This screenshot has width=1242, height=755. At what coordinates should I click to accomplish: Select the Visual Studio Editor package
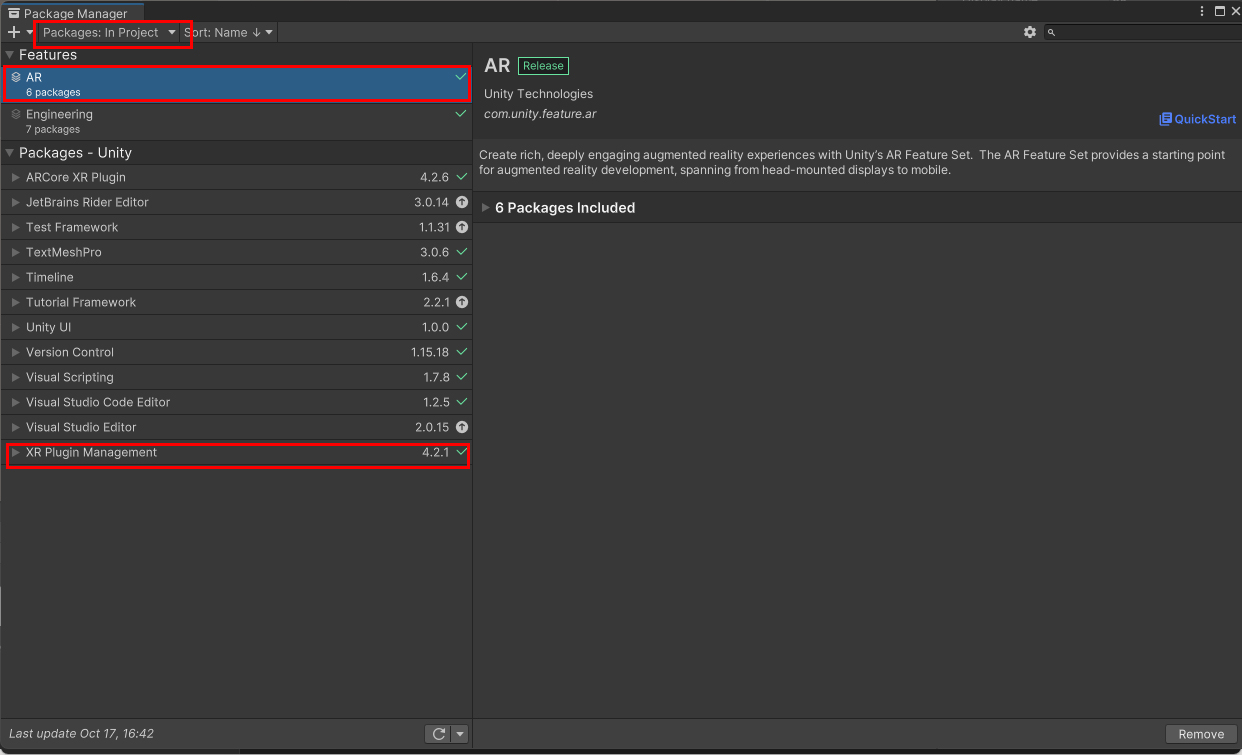tap(236, 427)
